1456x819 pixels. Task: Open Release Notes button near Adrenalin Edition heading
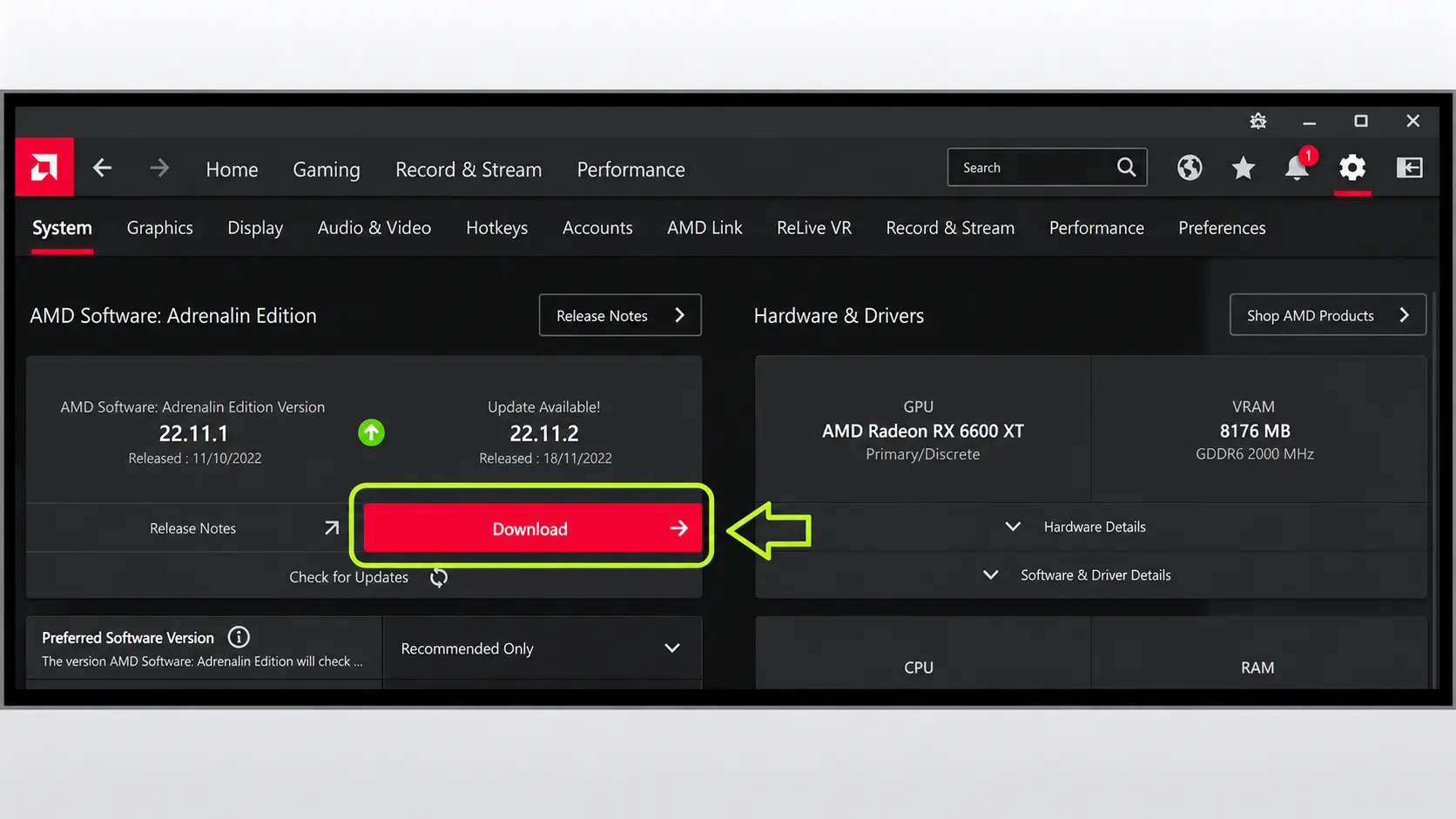(620, 315)
